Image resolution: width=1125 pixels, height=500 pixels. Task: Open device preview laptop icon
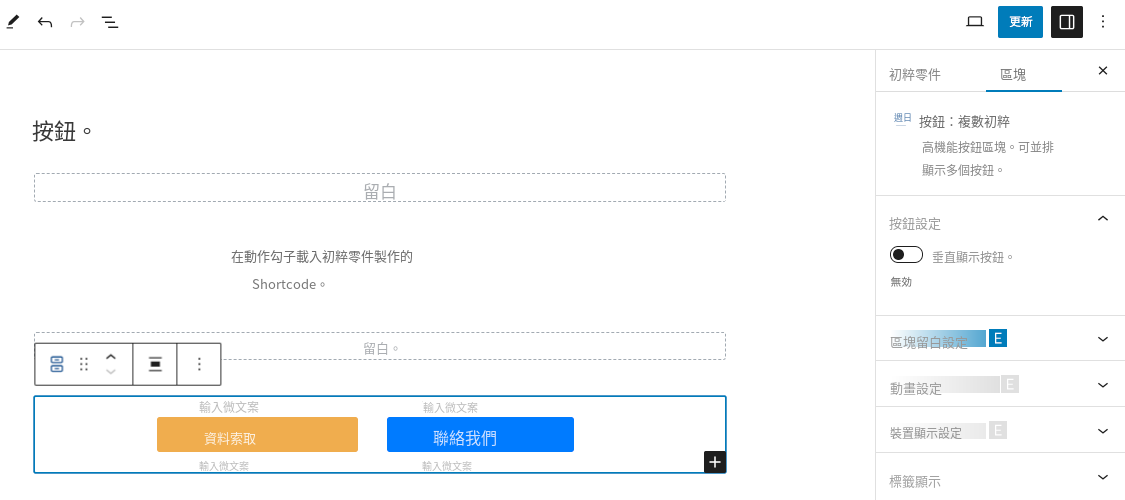pos(974,22)
